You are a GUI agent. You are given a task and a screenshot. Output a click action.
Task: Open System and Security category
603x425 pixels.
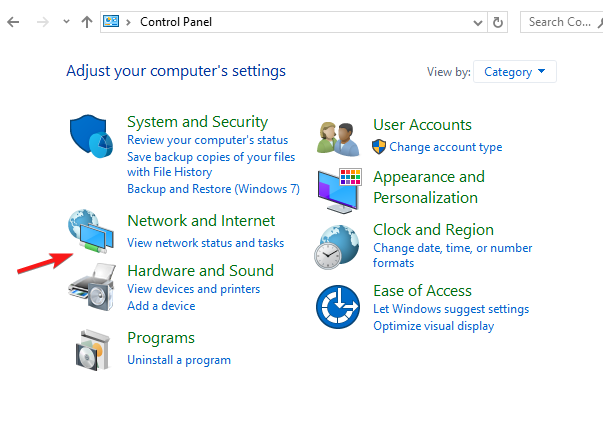click(197, 122)
